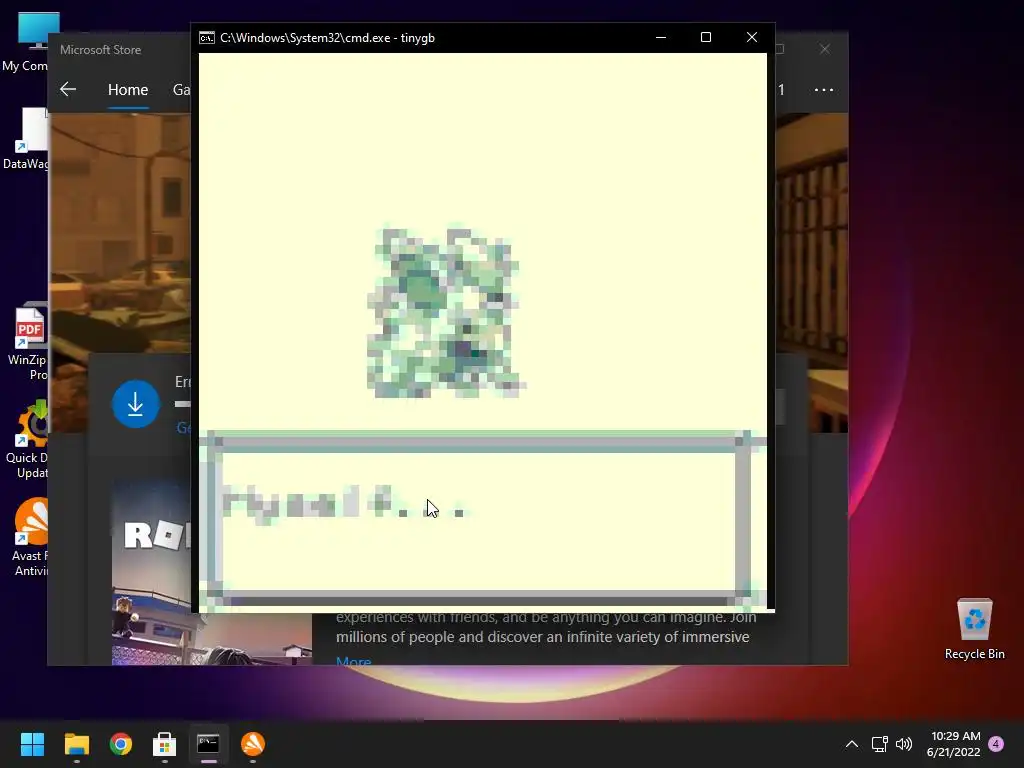Select the DataWag desktop shortcut

(x=25, y=139)
